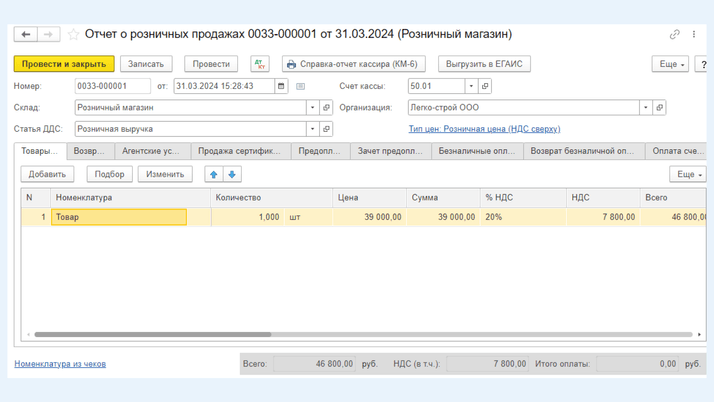Switch to Товары tab
This screenshot has height=402, width=714.
(x=40, y=151)
